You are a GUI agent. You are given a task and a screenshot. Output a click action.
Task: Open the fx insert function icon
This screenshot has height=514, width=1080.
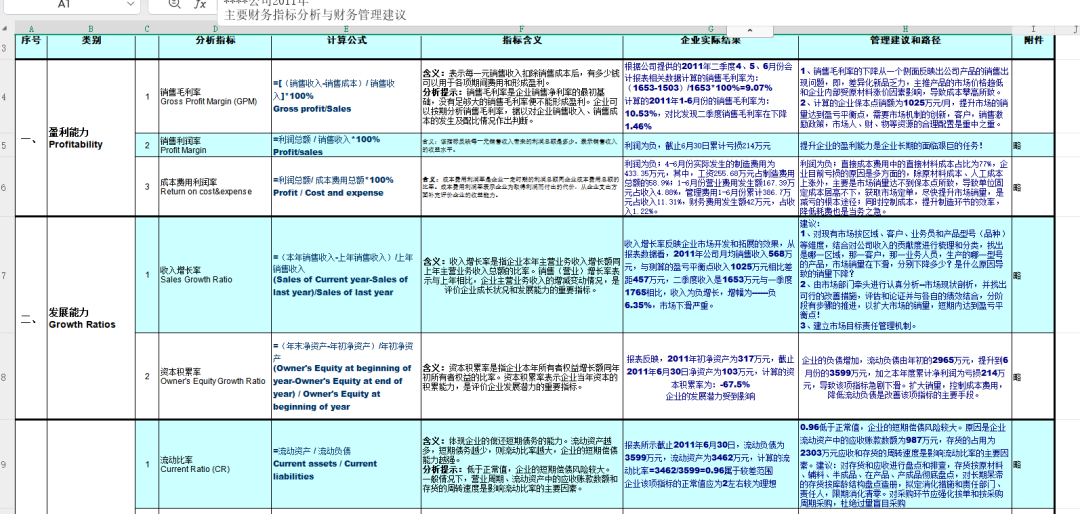pos(200,4)
